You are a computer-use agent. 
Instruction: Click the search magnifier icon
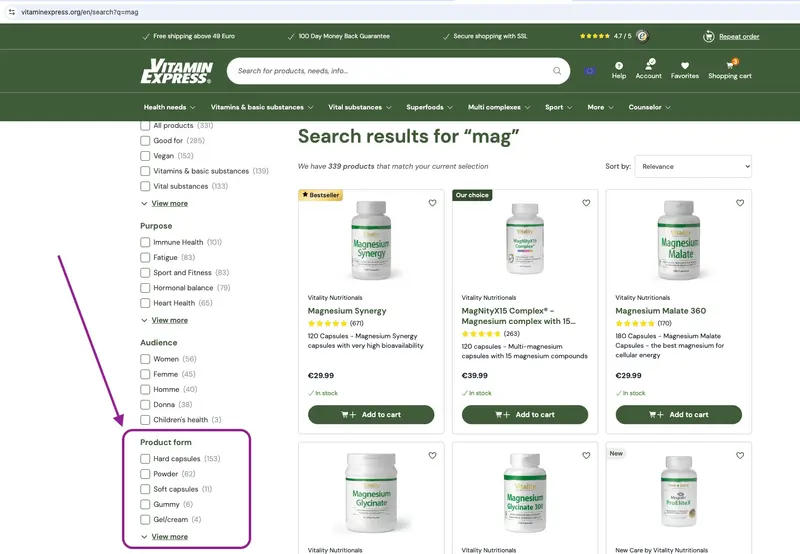[557, 71]
